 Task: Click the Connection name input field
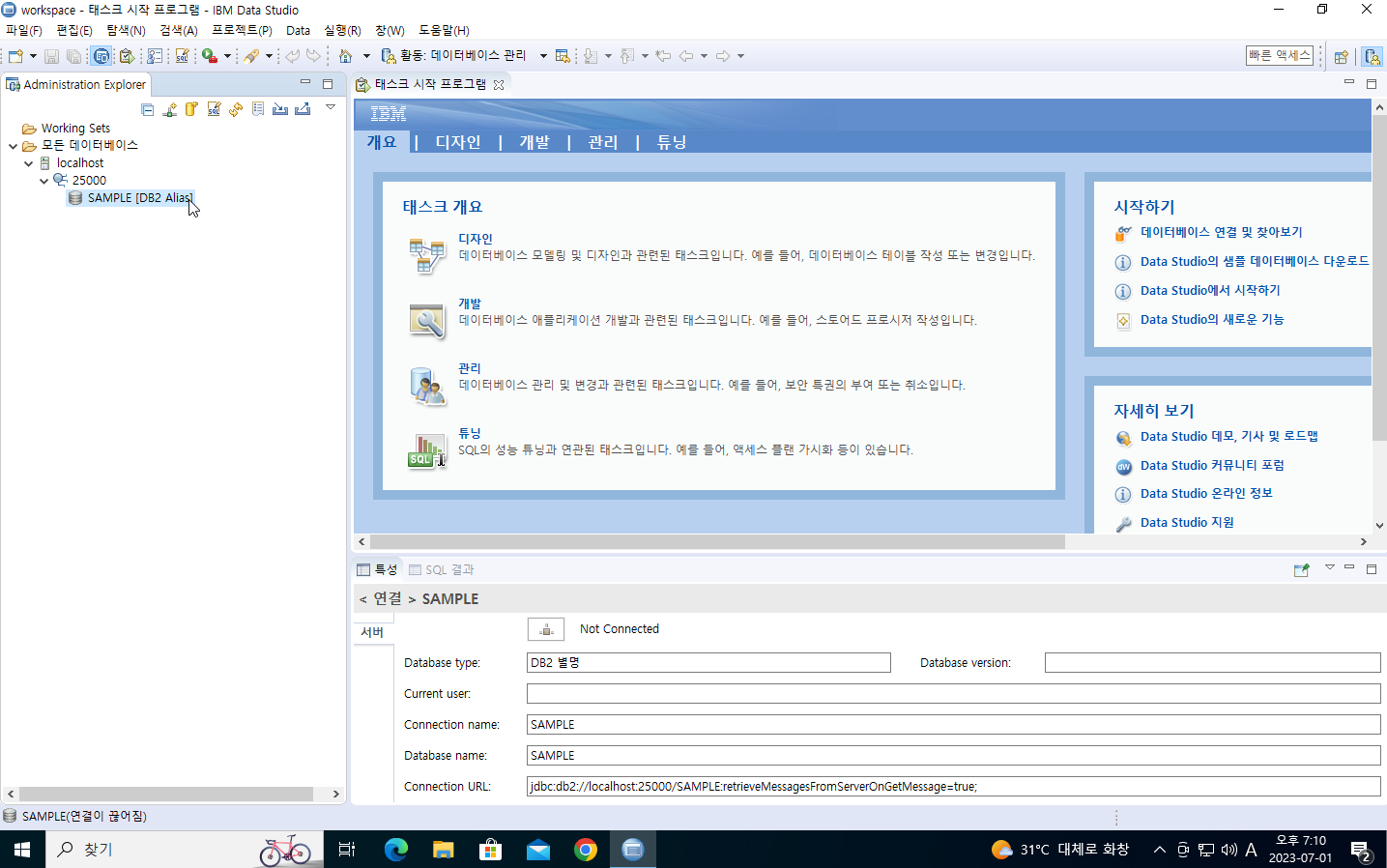tap(953, 725)
